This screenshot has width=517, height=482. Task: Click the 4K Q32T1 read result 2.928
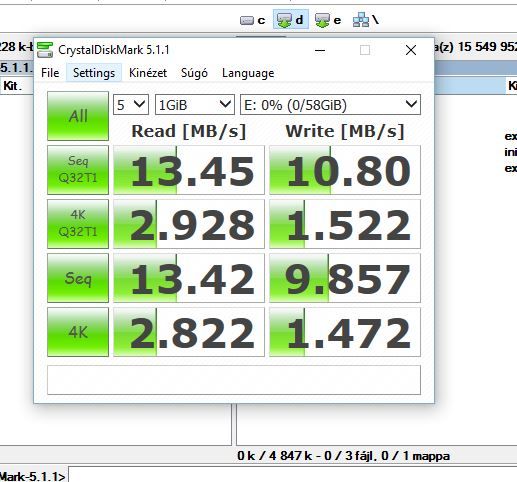click(189, 224)
